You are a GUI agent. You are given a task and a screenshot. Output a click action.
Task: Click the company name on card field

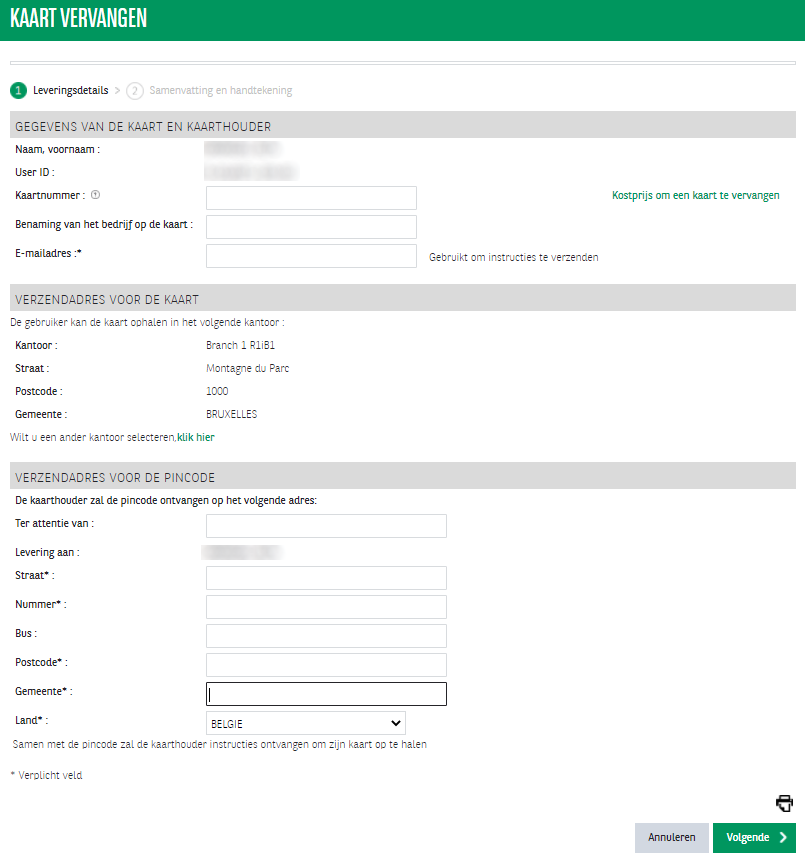(x=311, y=227)
